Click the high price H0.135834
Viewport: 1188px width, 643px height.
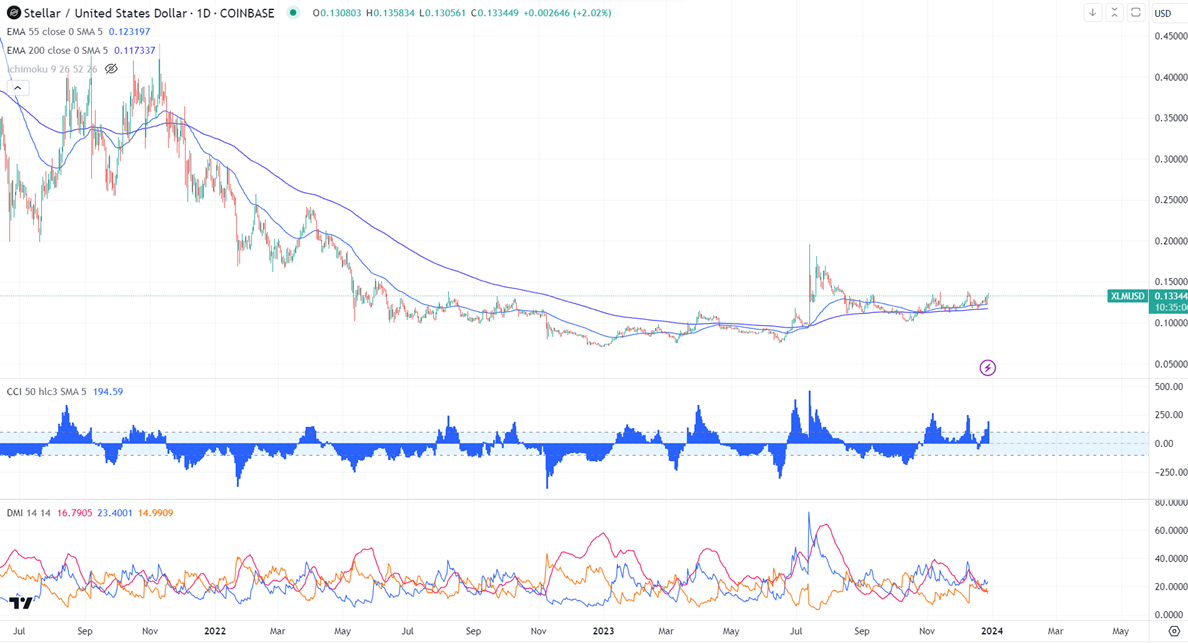coord(390,13)
